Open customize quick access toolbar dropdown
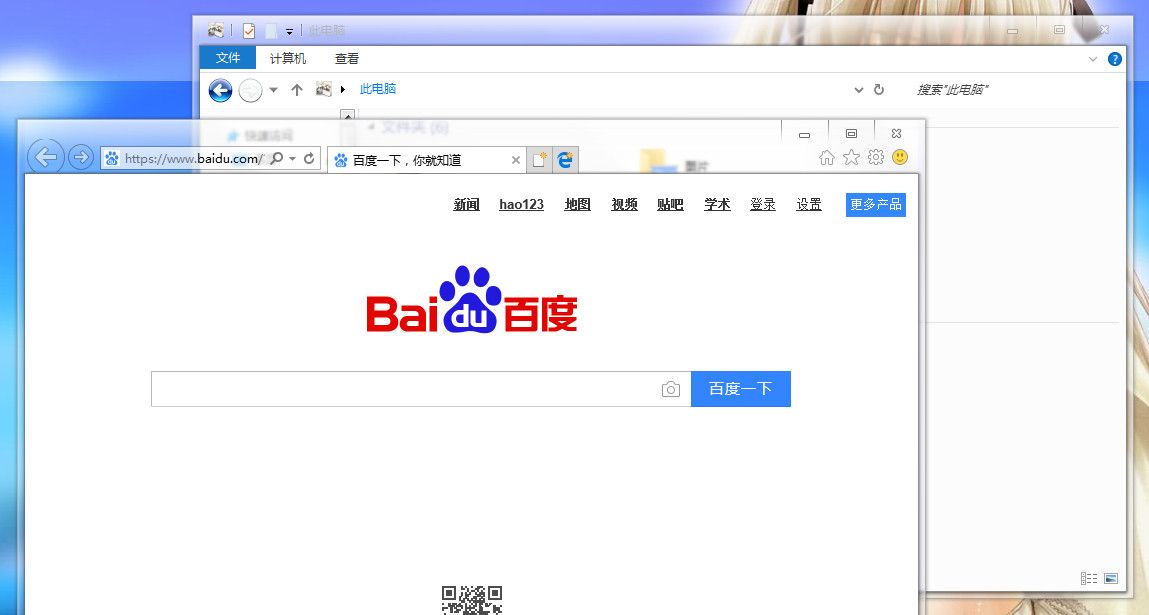The width and height of the screenshot is (1149, 615). click(289, 32)
